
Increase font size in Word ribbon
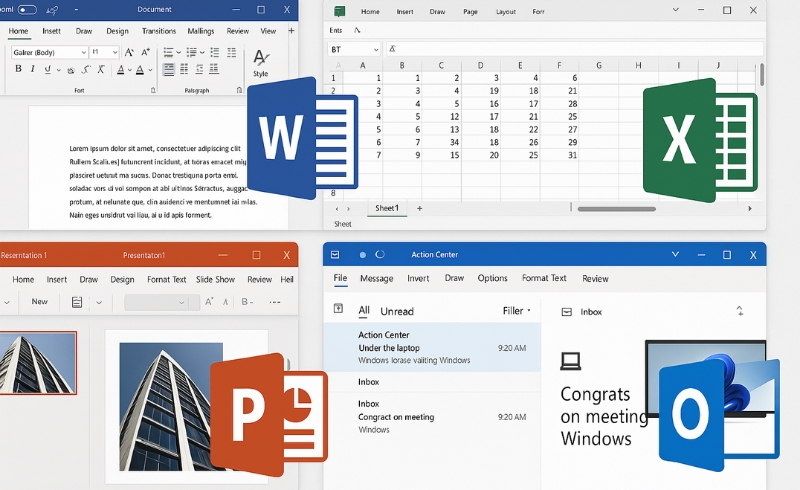pos(129,52)
